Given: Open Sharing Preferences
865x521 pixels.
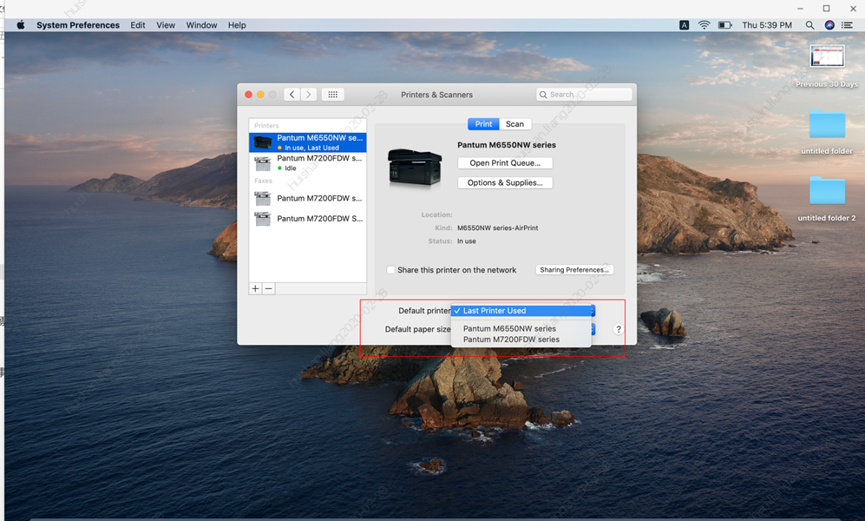Looking at the screenshot, I should [x=574, y=270].
